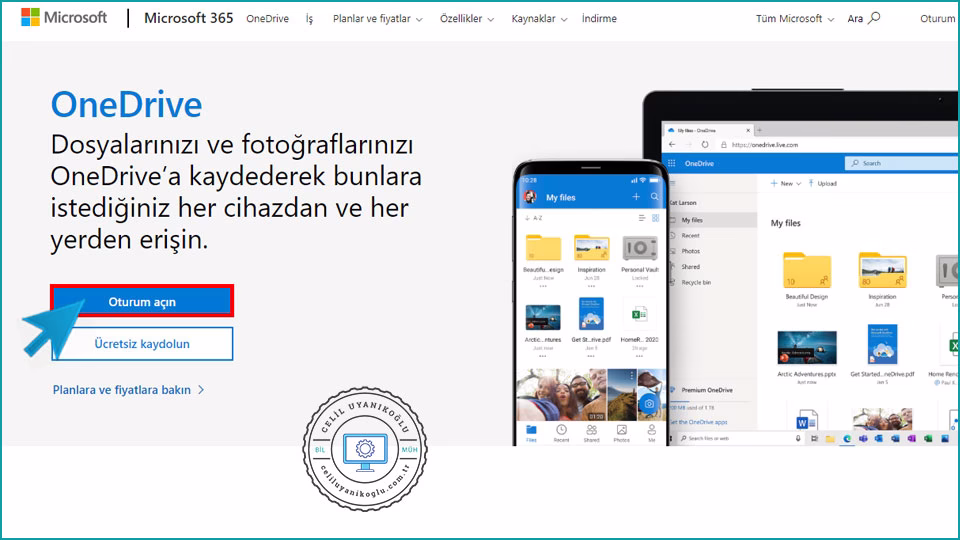Screen dimensions: 960x540
Task: Open Beautiful Design folder in laptop OneDrive
Action: pos(806,271)
